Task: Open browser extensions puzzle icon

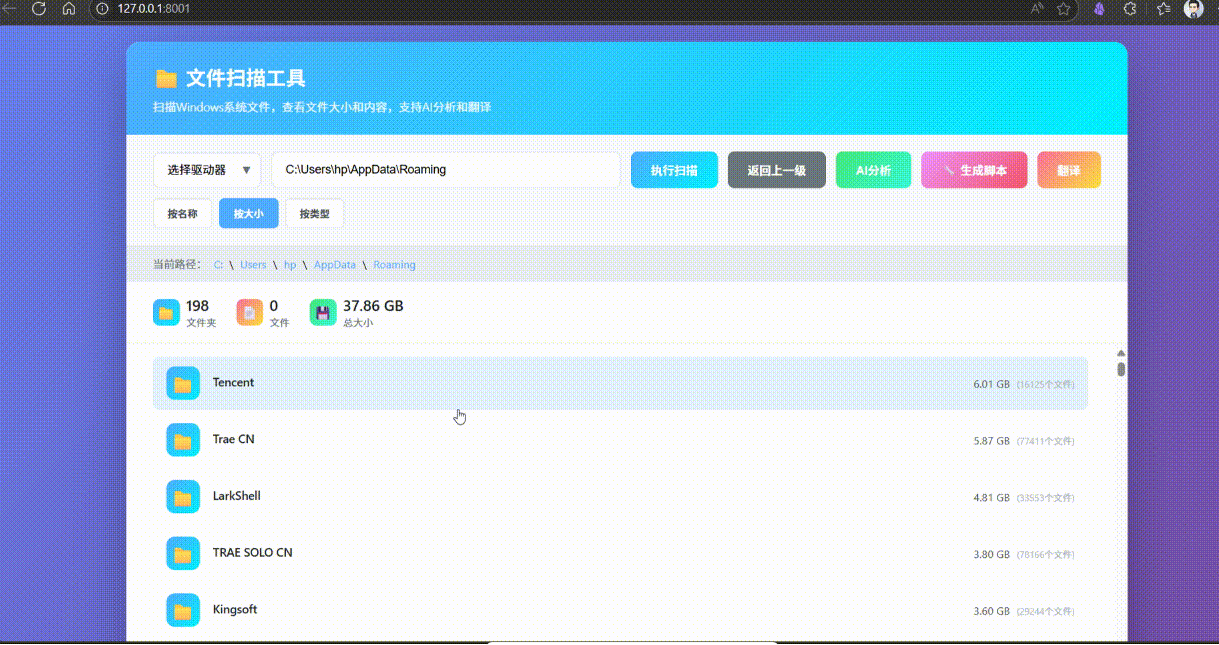Action: point(1130,8)
